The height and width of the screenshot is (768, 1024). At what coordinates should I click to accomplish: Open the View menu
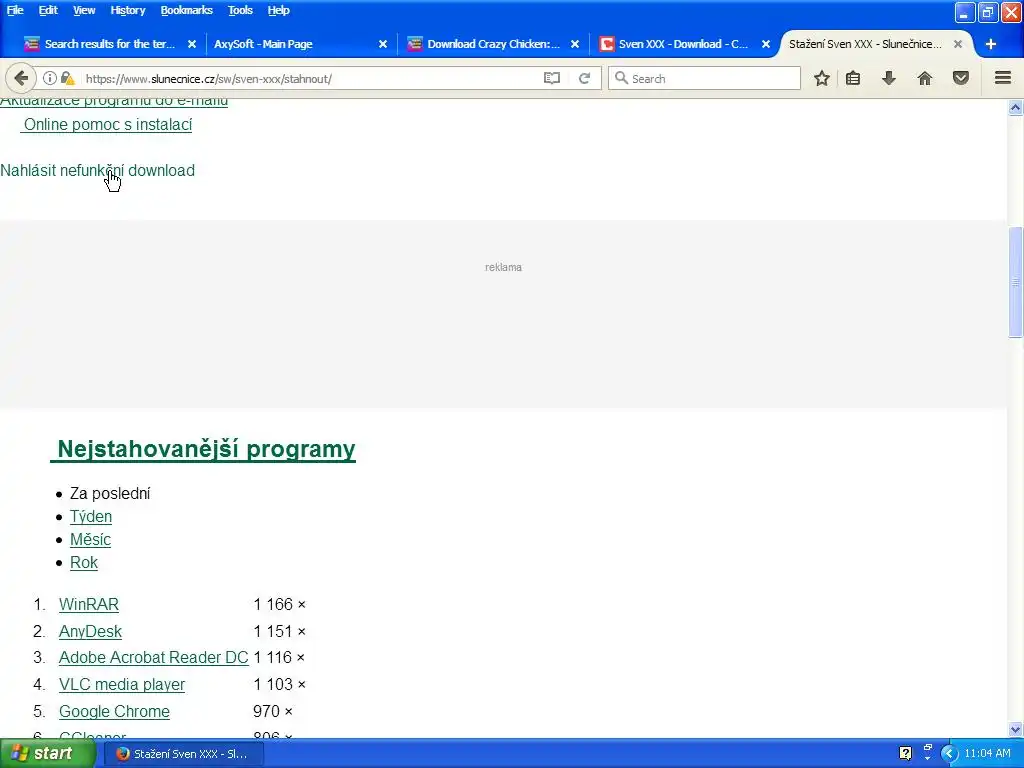click(x=84, y=10)
